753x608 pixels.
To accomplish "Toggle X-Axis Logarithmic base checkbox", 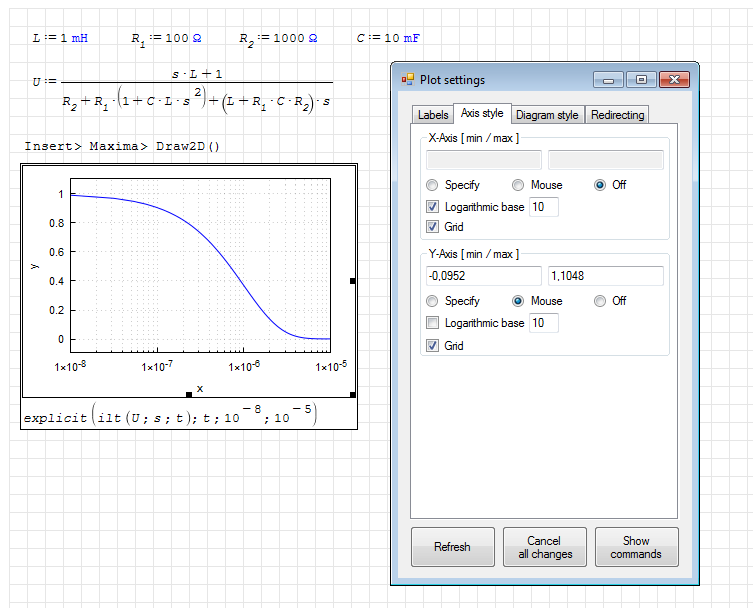I will tap(432, 207).
